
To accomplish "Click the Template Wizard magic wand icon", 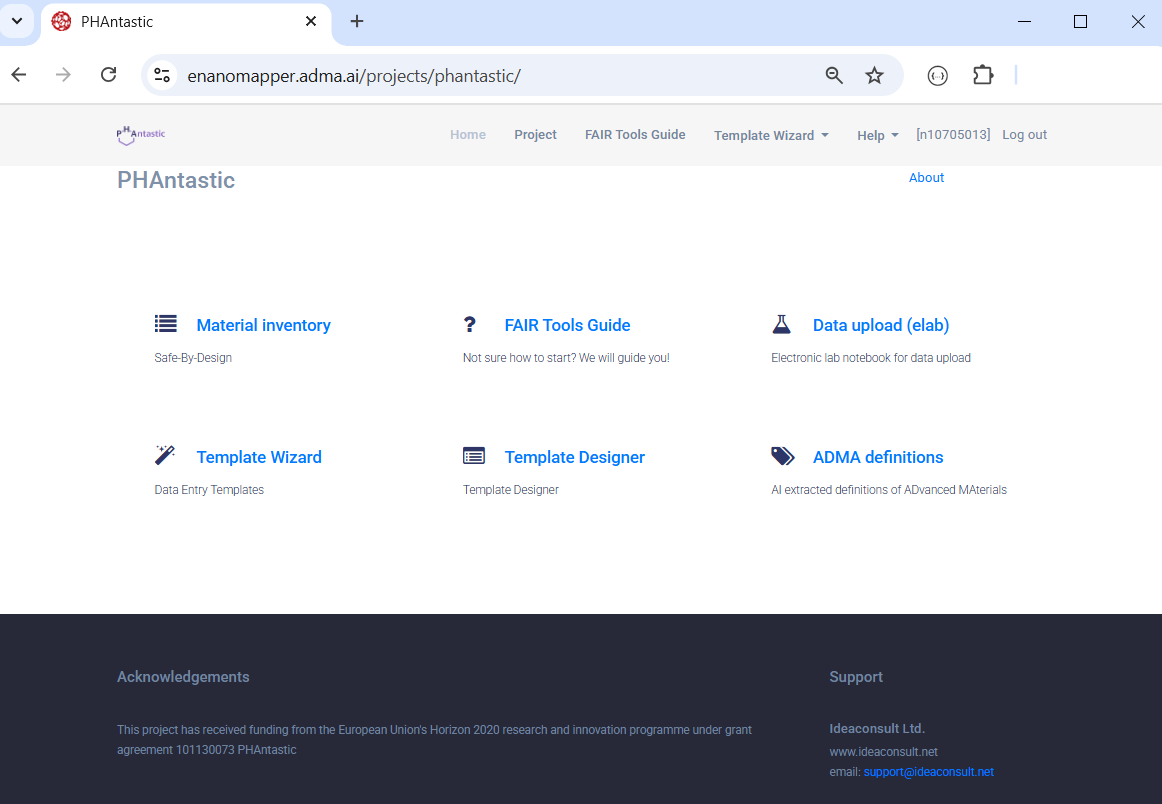I will click(165, 456).
